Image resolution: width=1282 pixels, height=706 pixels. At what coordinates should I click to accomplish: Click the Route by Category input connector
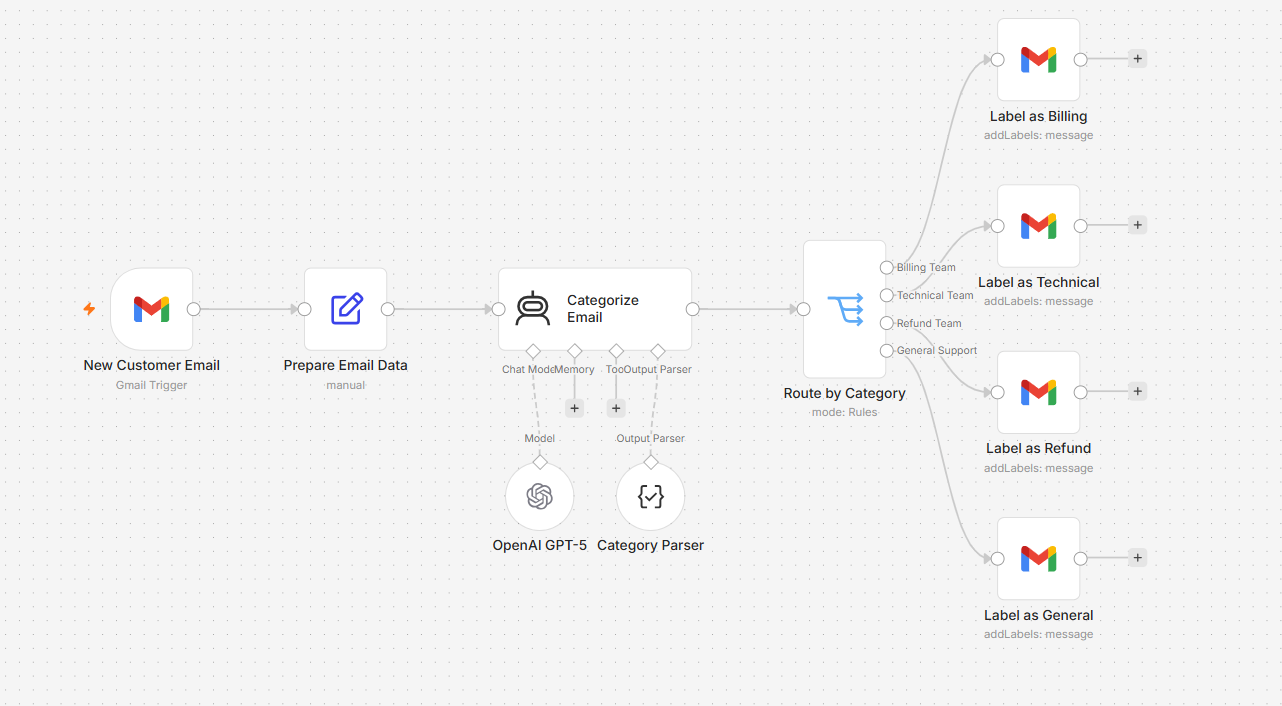803,309
